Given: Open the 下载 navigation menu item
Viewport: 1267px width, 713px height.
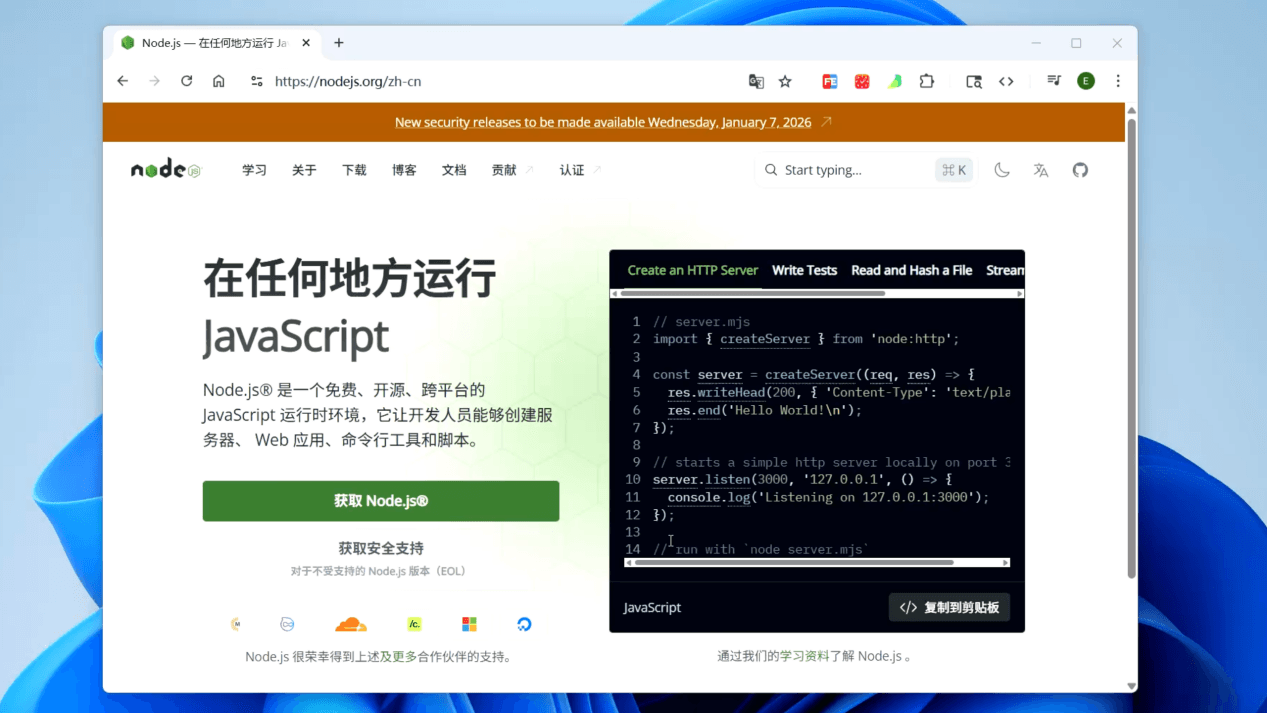Looking at the screenshot, I should [354, 170].
